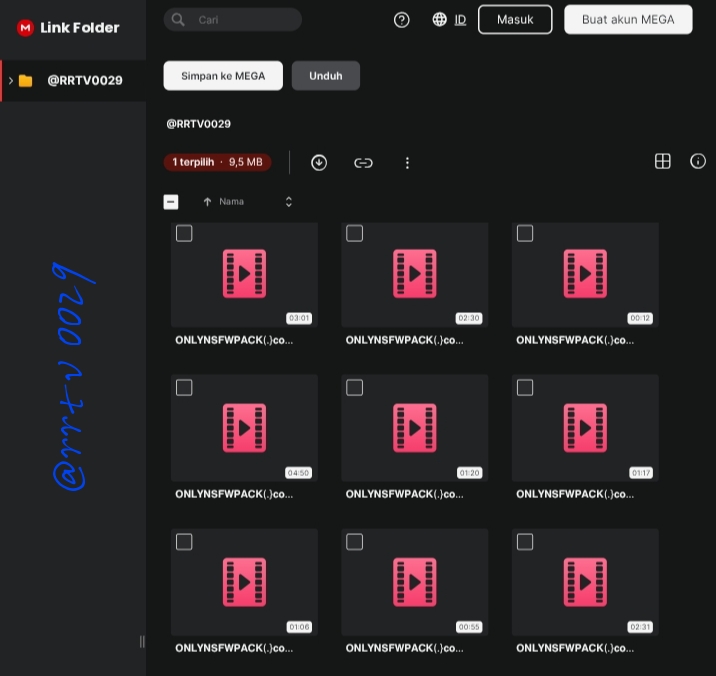
Task: Tick checkbox on the 01:17 video
Action: [x=525, y=388]
